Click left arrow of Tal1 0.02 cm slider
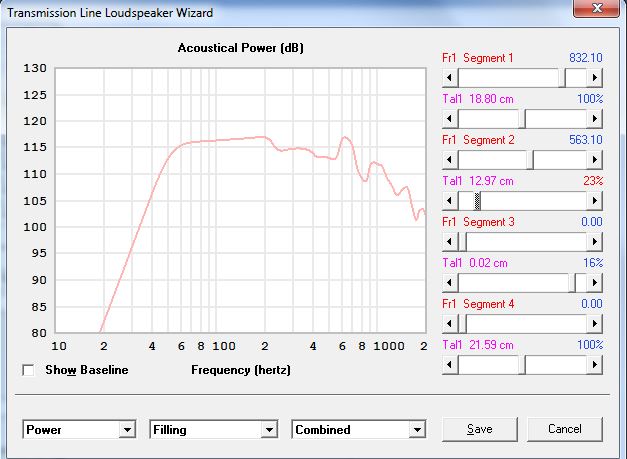627x459 pixels. 450,283
